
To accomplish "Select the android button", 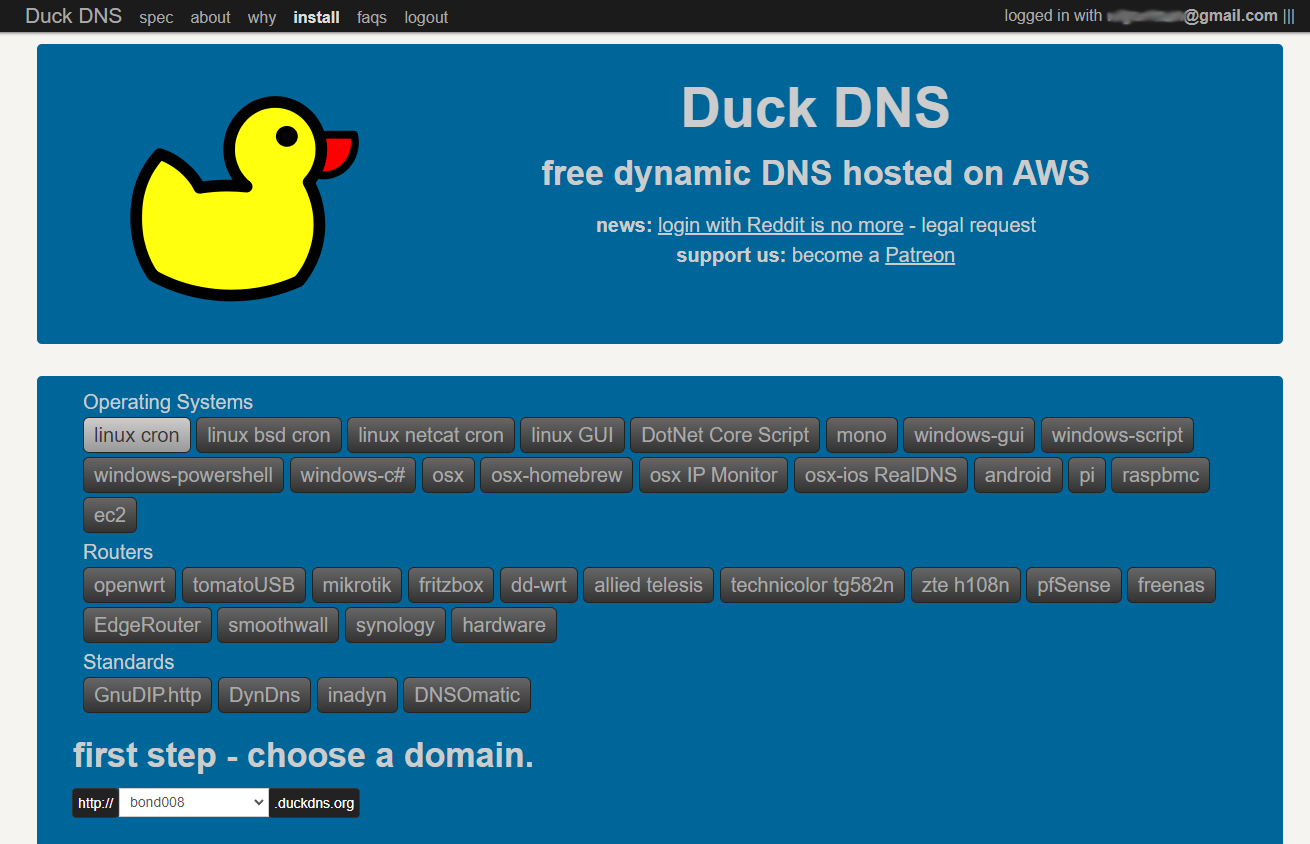I will [x=1018, y=475].
